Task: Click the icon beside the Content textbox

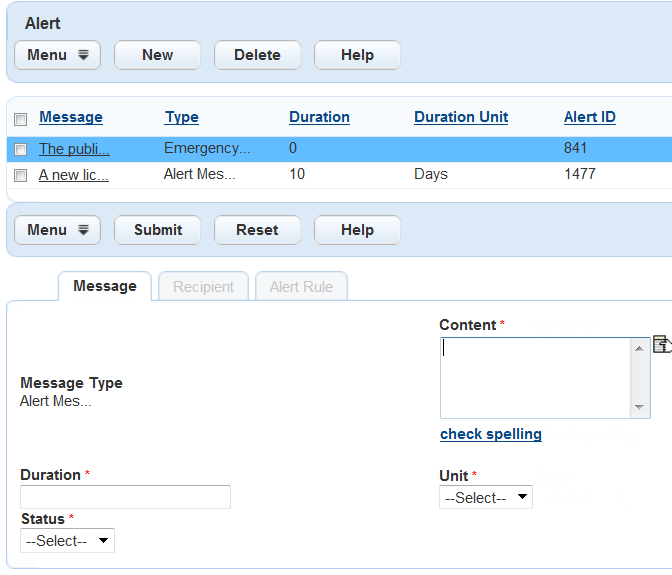Action: click(x=661, y=344)
